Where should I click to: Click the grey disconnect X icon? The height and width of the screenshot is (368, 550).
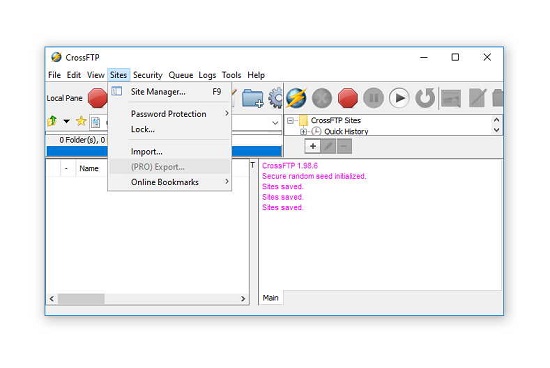click(x=322, y=98)
